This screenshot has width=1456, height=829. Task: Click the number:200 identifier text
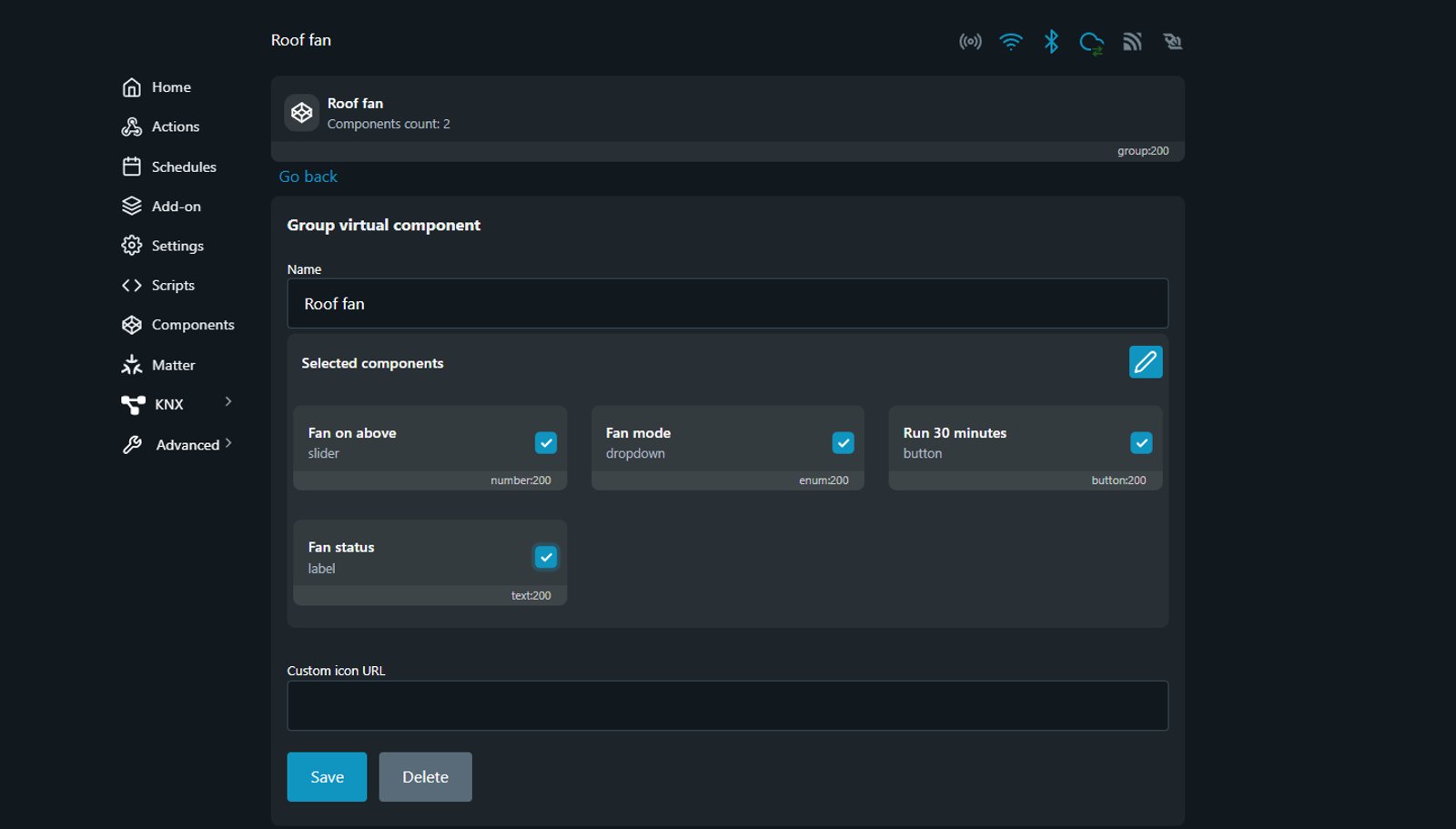click(521, 480)
